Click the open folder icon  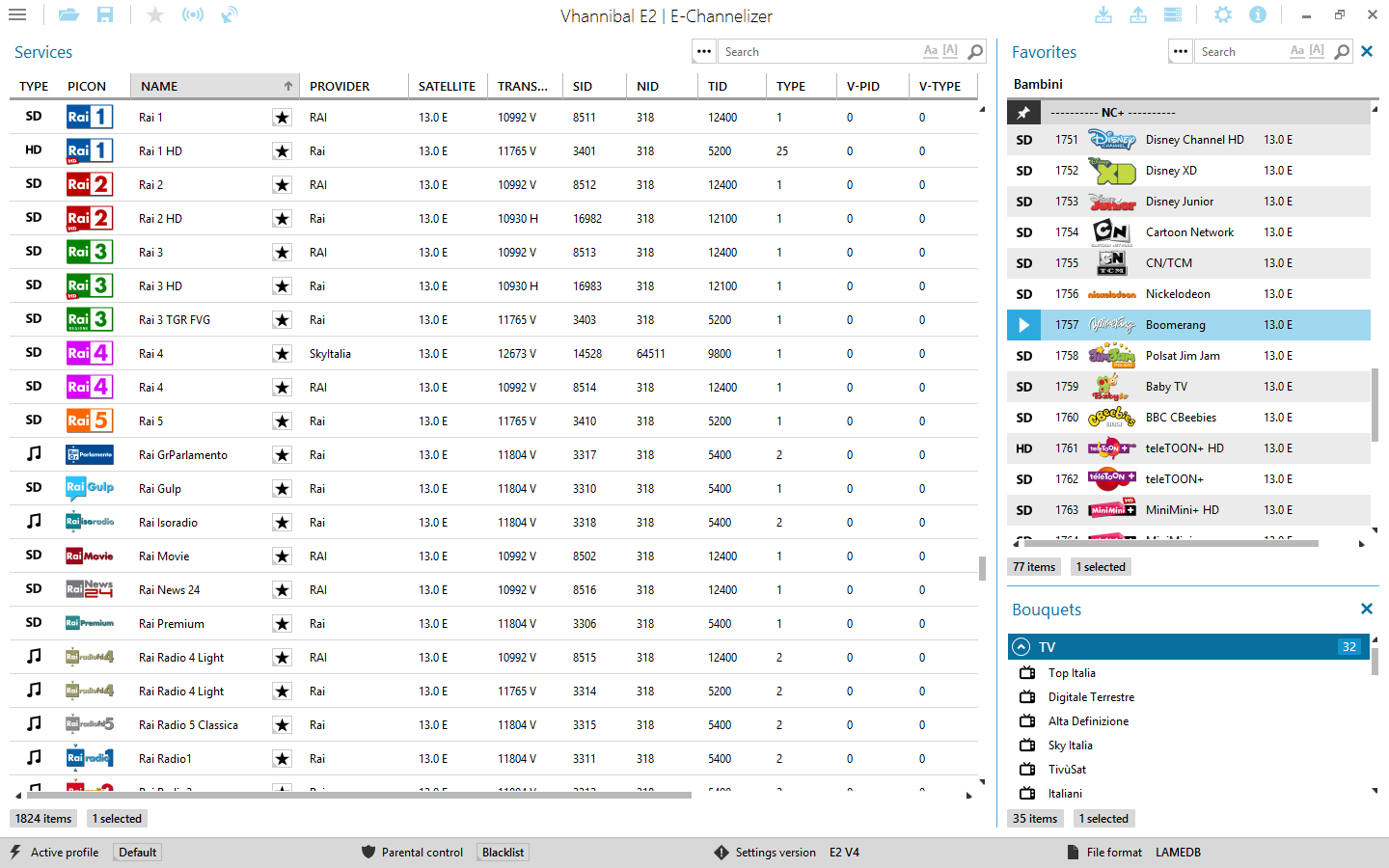click(68, 15)
